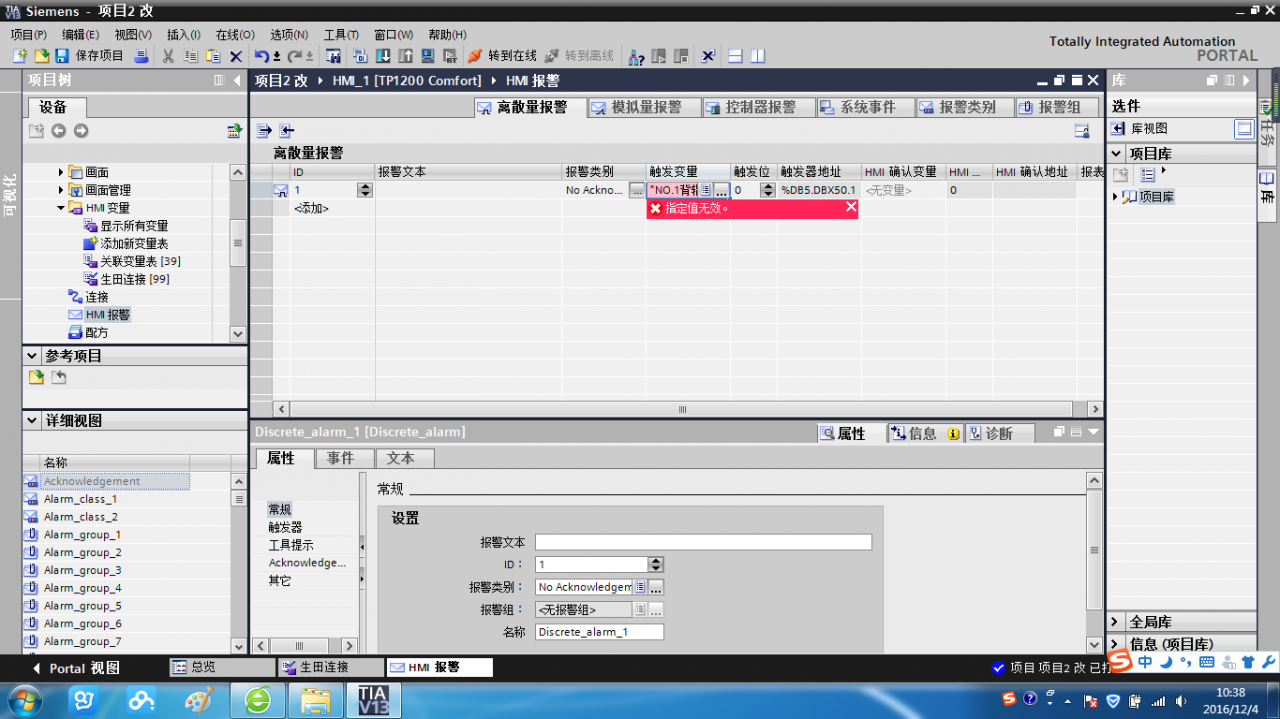Collapse the HMI 变量 tree node
Screen dimensions: 1280x719
pos(61,208)
